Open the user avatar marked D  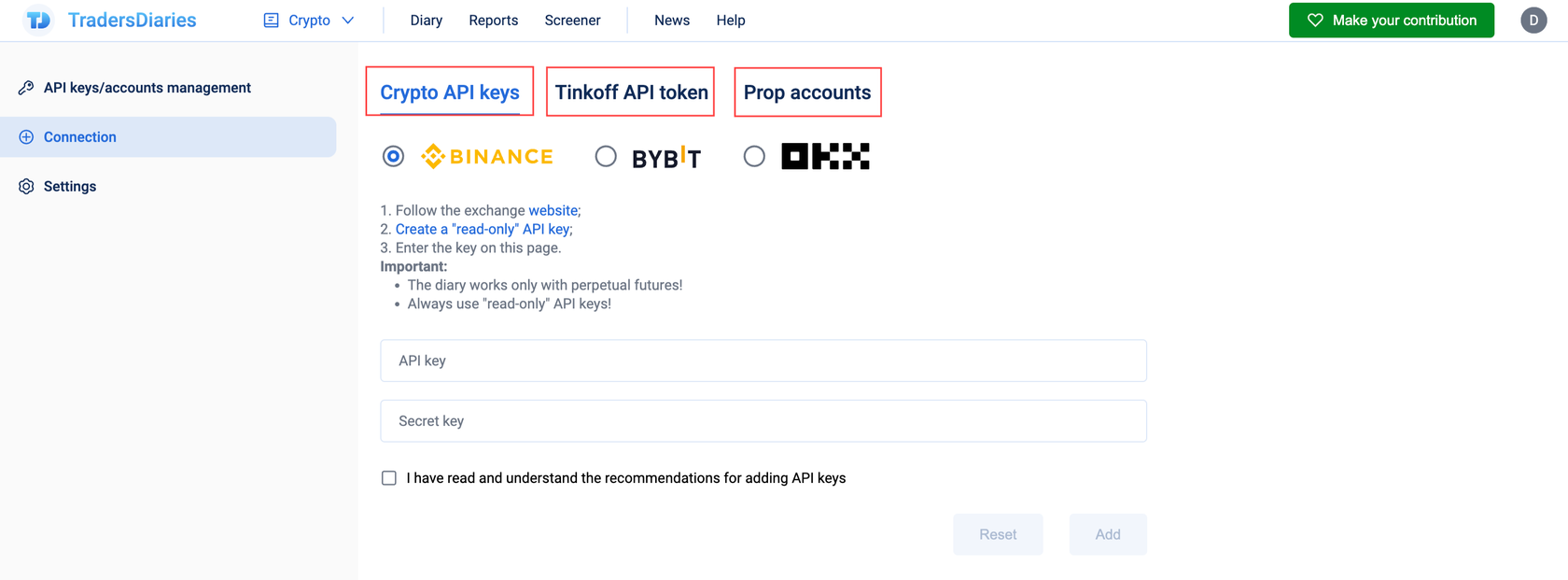(x=1533, y=20)
